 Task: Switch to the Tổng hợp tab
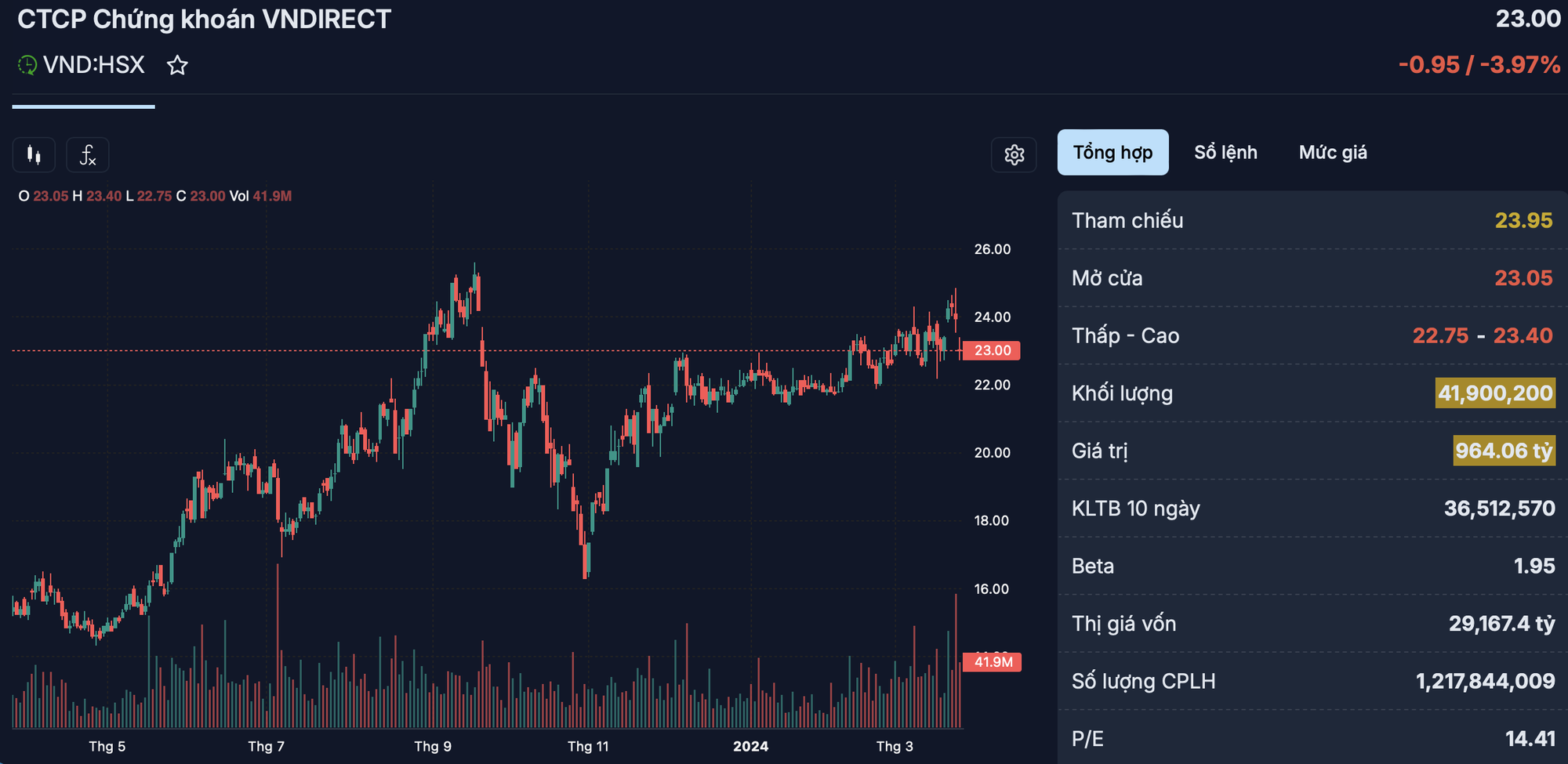coord(1112,152)
